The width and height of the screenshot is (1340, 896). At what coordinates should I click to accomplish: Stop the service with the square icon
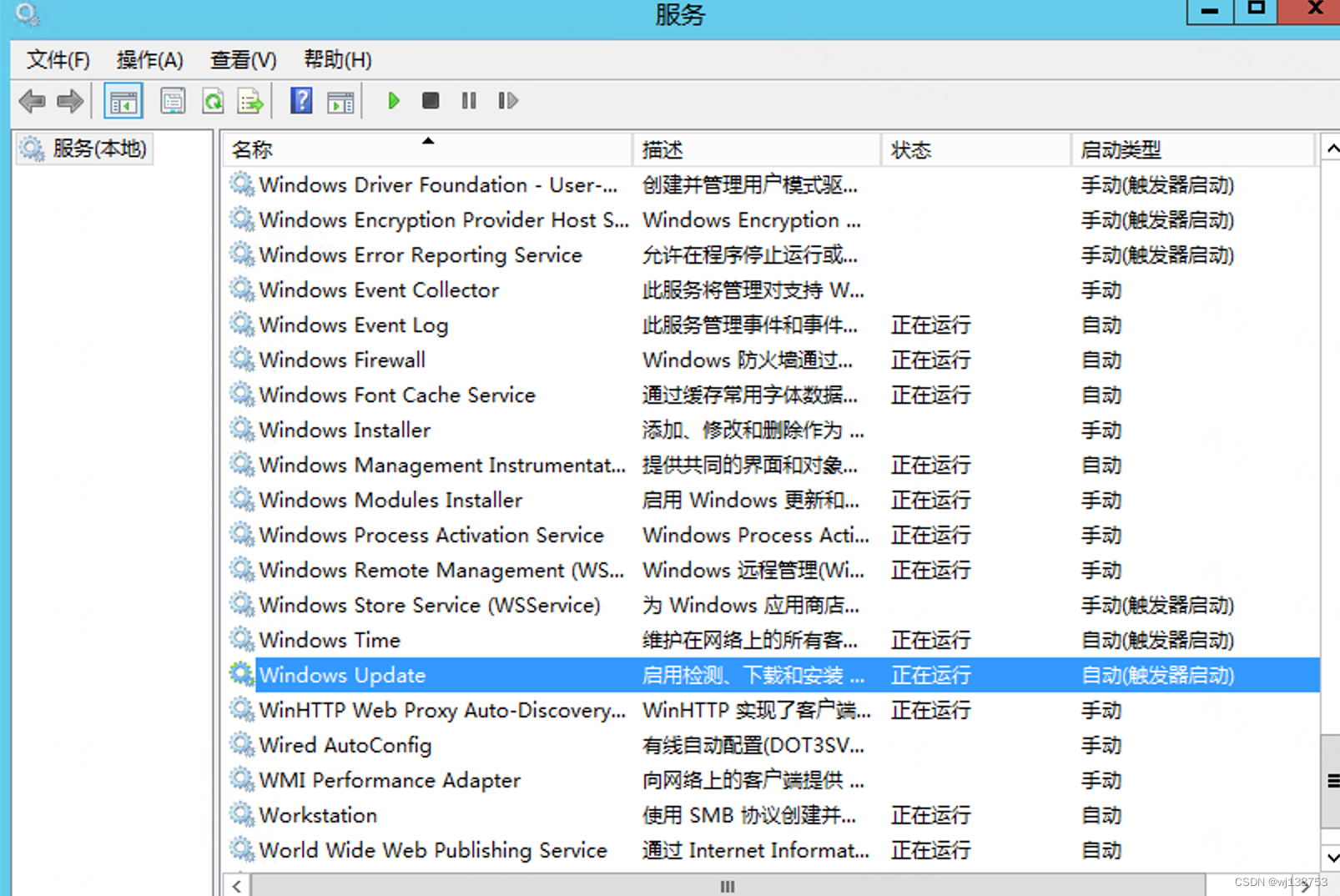pyautogui.click(x=431, y=101)
